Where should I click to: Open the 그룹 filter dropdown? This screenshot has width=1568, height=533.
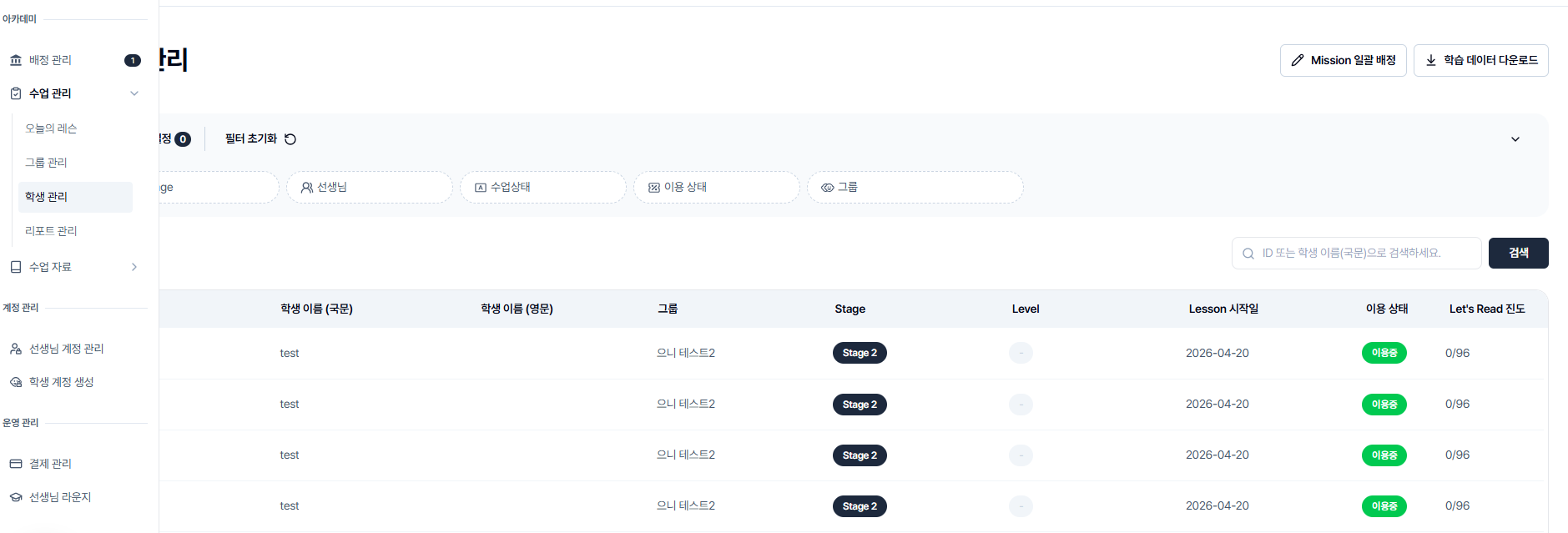915,188
